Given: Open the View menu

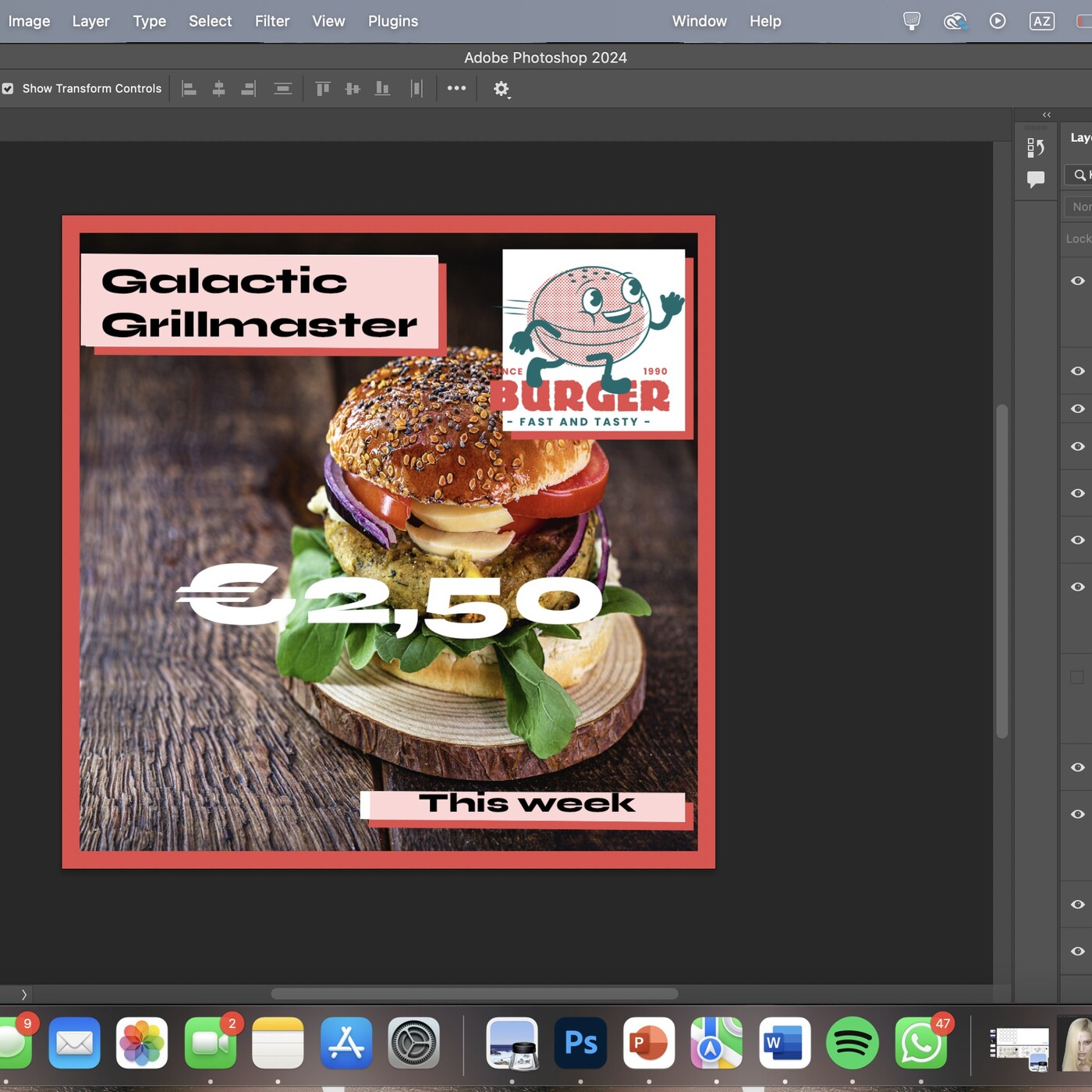Looking at the screenshot, I should point(328,21).
